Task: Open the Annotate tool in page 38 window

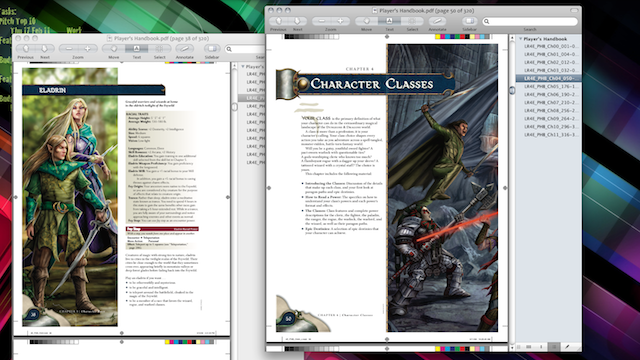Action: pyautogui.click(x=184, y=49)
